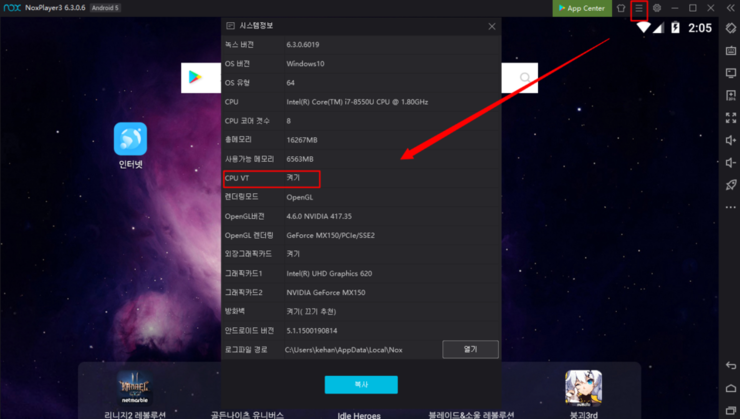Click the Nox logo in title bar

[12, 8]
